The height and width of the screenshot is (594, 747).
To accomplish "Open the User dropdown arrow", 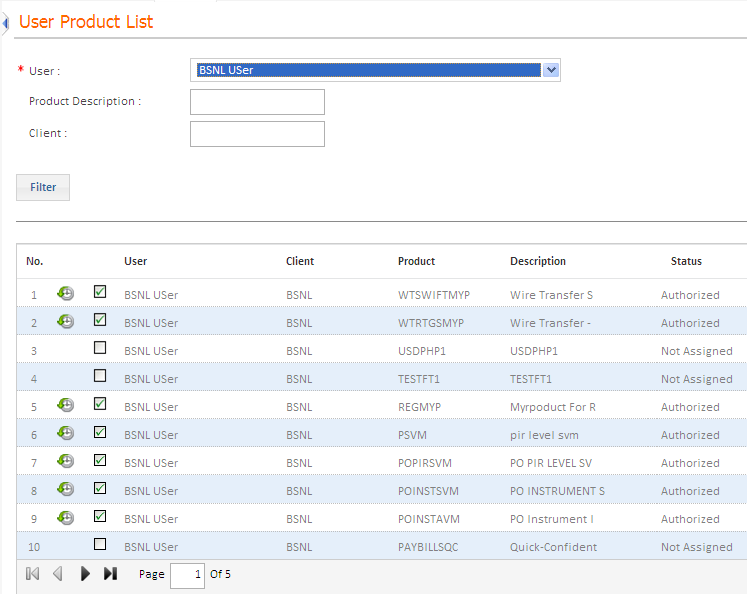I will click(551, 70).
